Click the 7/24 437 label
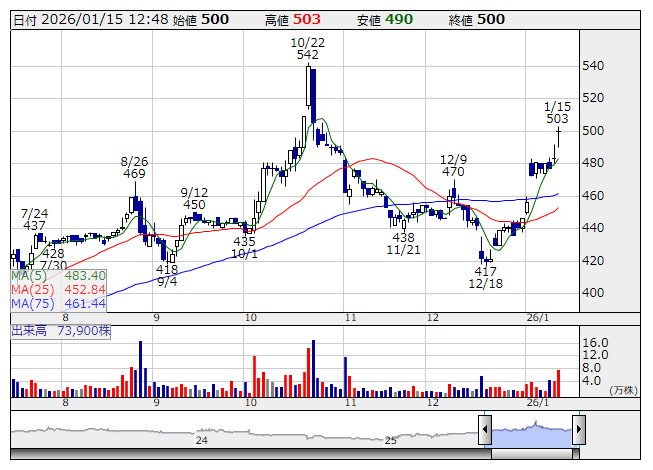The image size is (653, 470). [34, 219]
